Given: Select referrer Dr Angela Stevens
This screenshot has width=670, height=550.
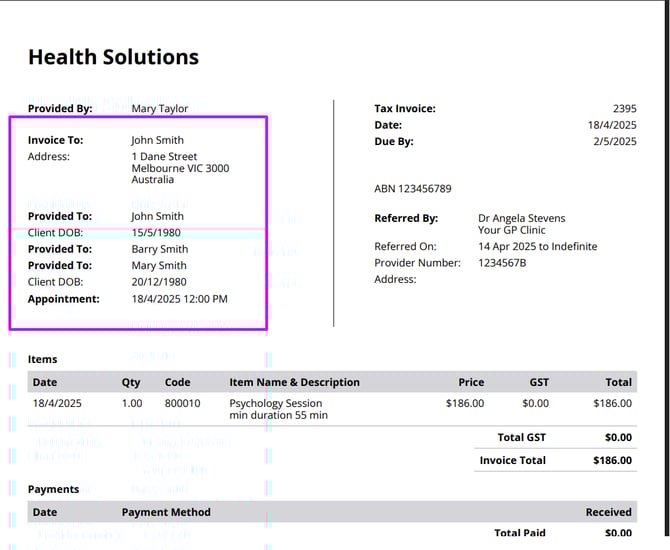Looking at the screenshot, I should tap(521, 218).
